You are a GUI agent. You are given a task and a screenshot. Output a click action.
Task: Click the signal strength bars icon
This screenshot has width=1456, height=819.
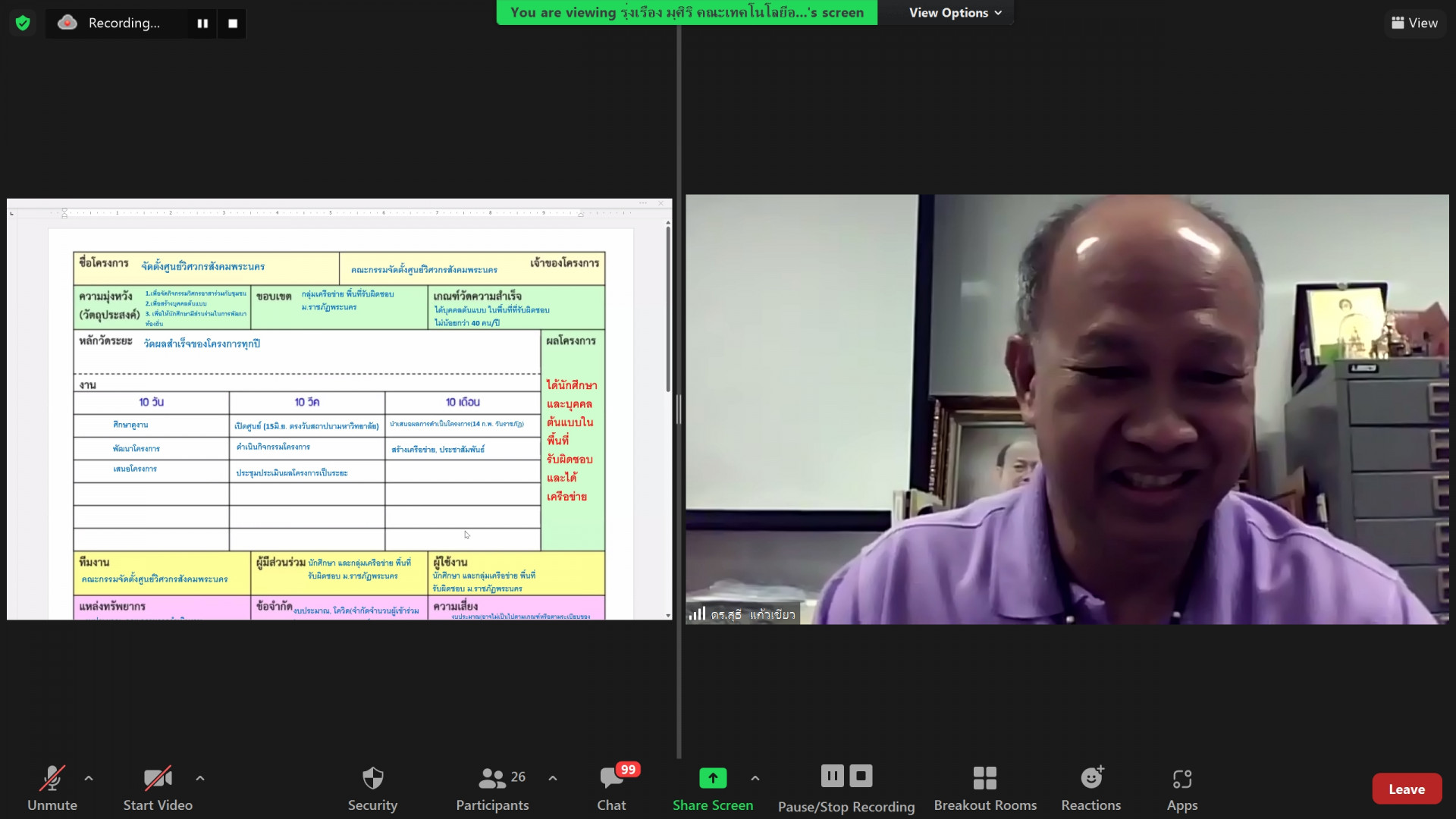(698, 613)
